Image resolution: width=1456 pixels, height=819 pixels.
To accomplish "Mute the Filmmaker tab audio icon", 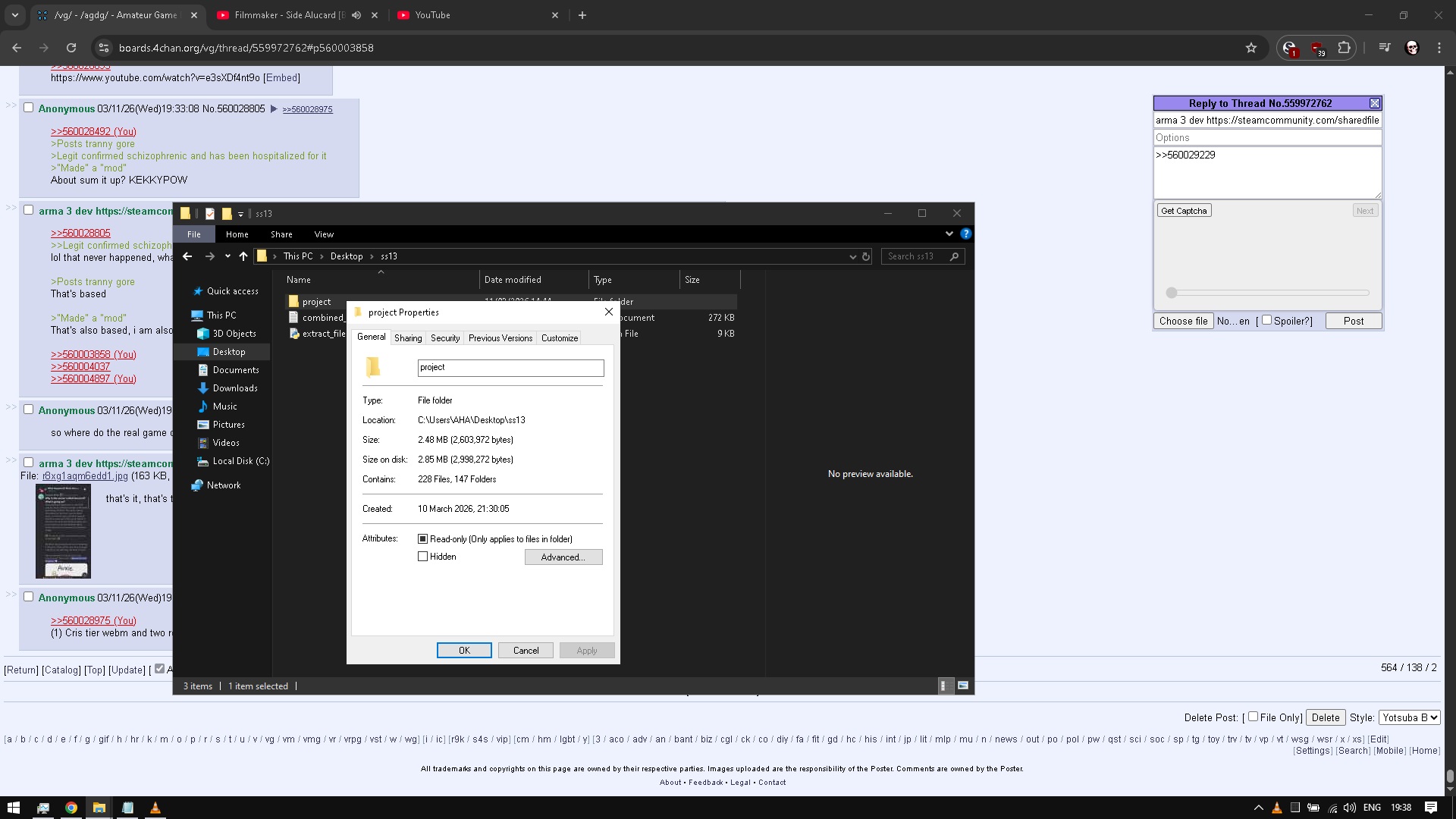I will (x=356, y=15).
